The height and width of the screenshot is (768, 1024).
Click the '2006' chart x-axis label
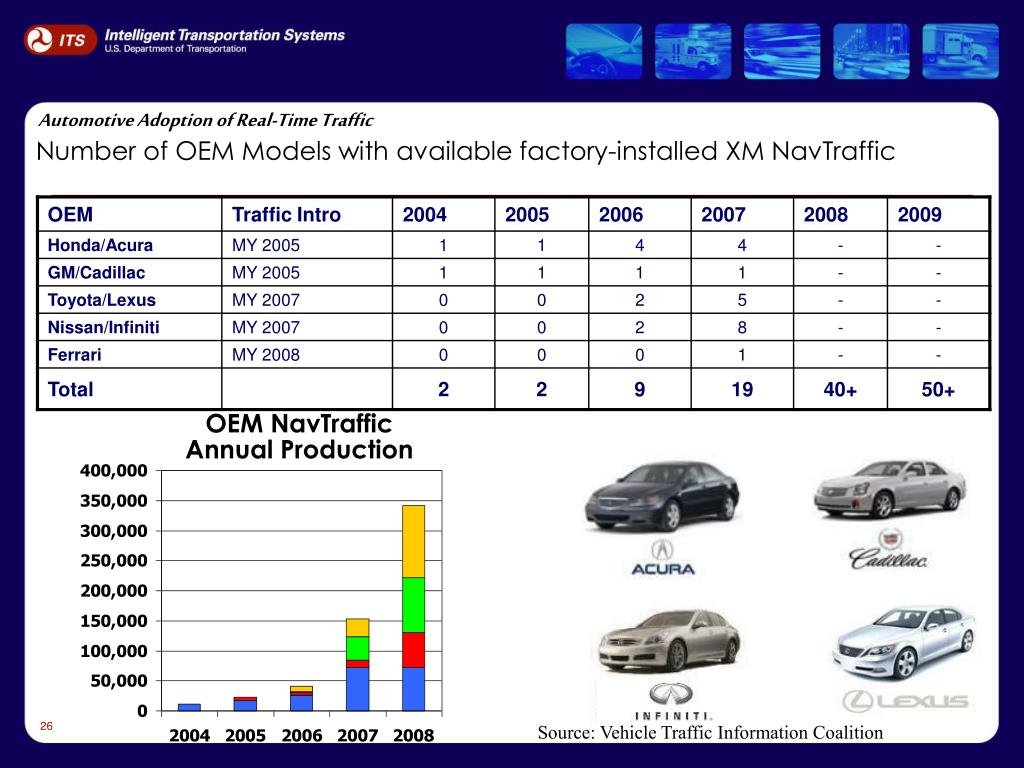click(x=302, y=735)
